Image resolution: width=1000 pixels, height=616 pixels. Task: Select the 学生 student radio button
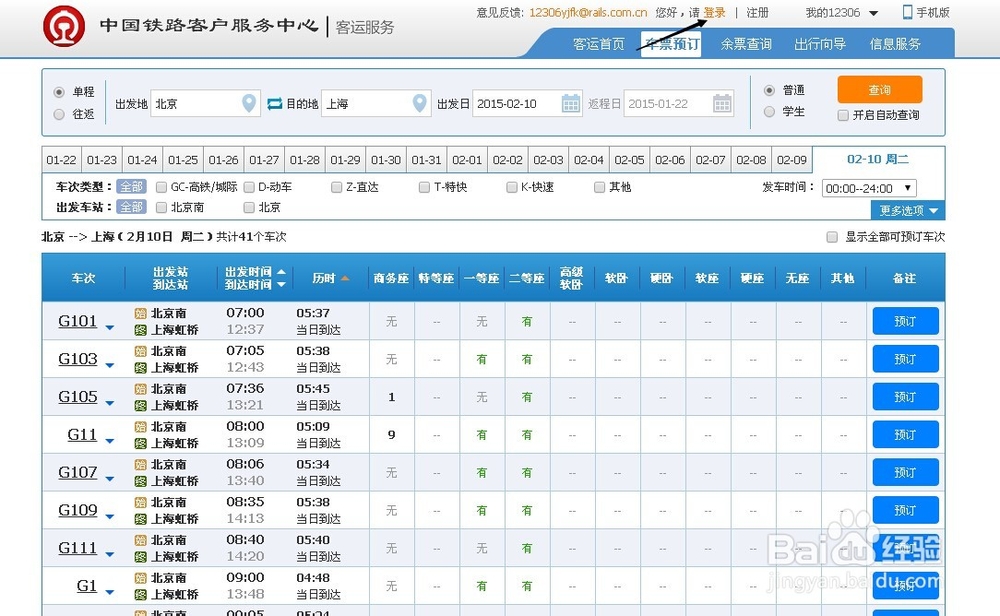[769, 112]
